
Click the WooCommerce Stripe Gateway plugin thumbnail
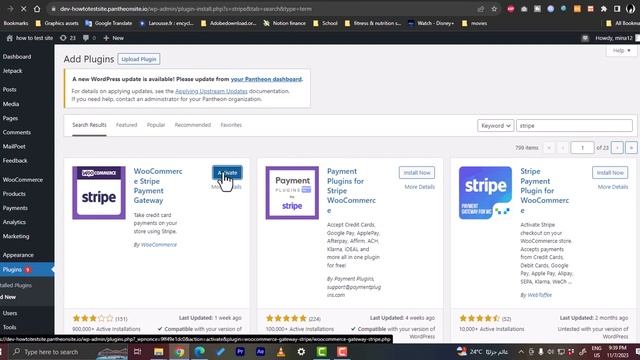coord(99,193)
